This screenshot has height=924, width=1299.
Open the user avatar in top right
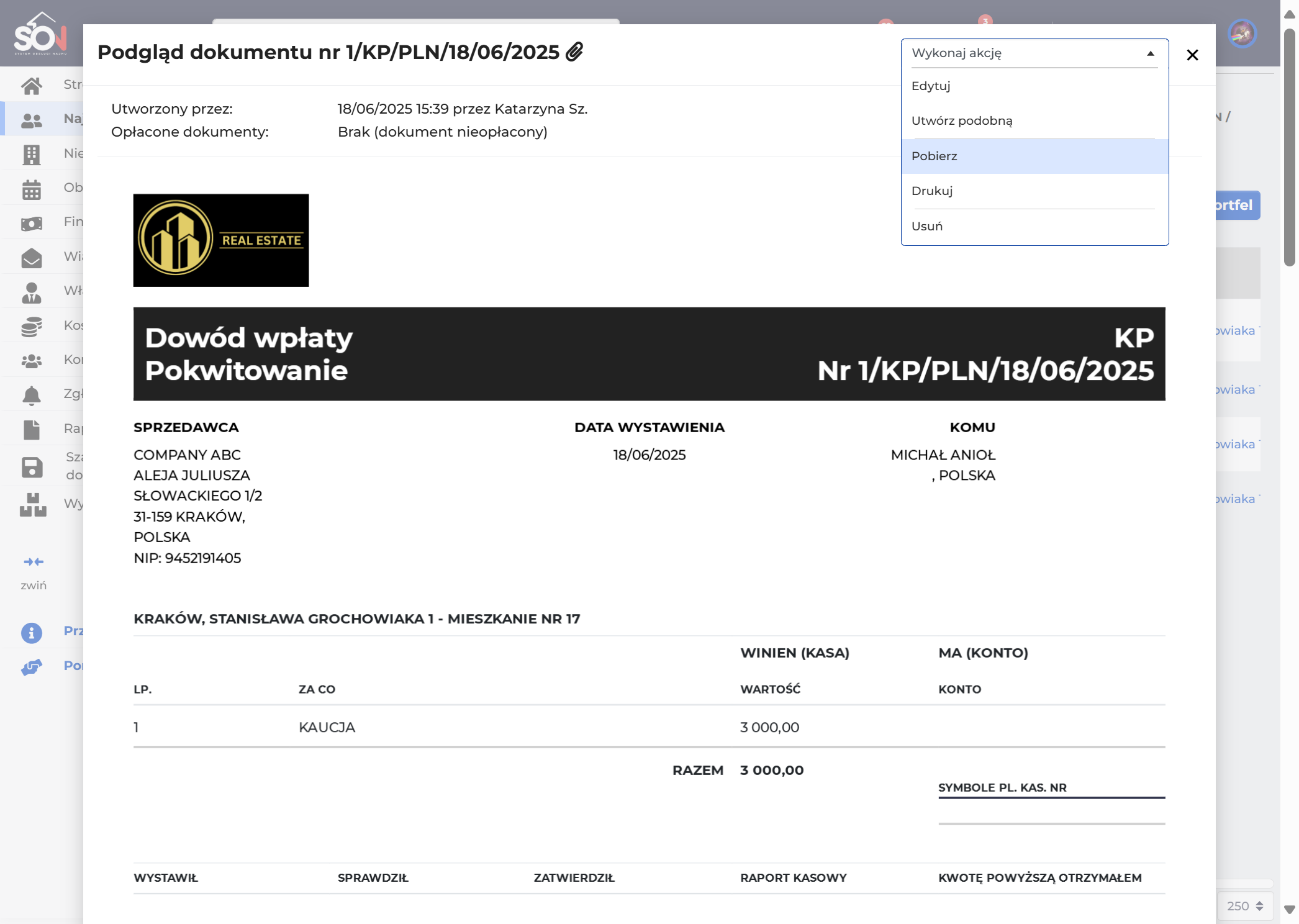pos(1242,34)
